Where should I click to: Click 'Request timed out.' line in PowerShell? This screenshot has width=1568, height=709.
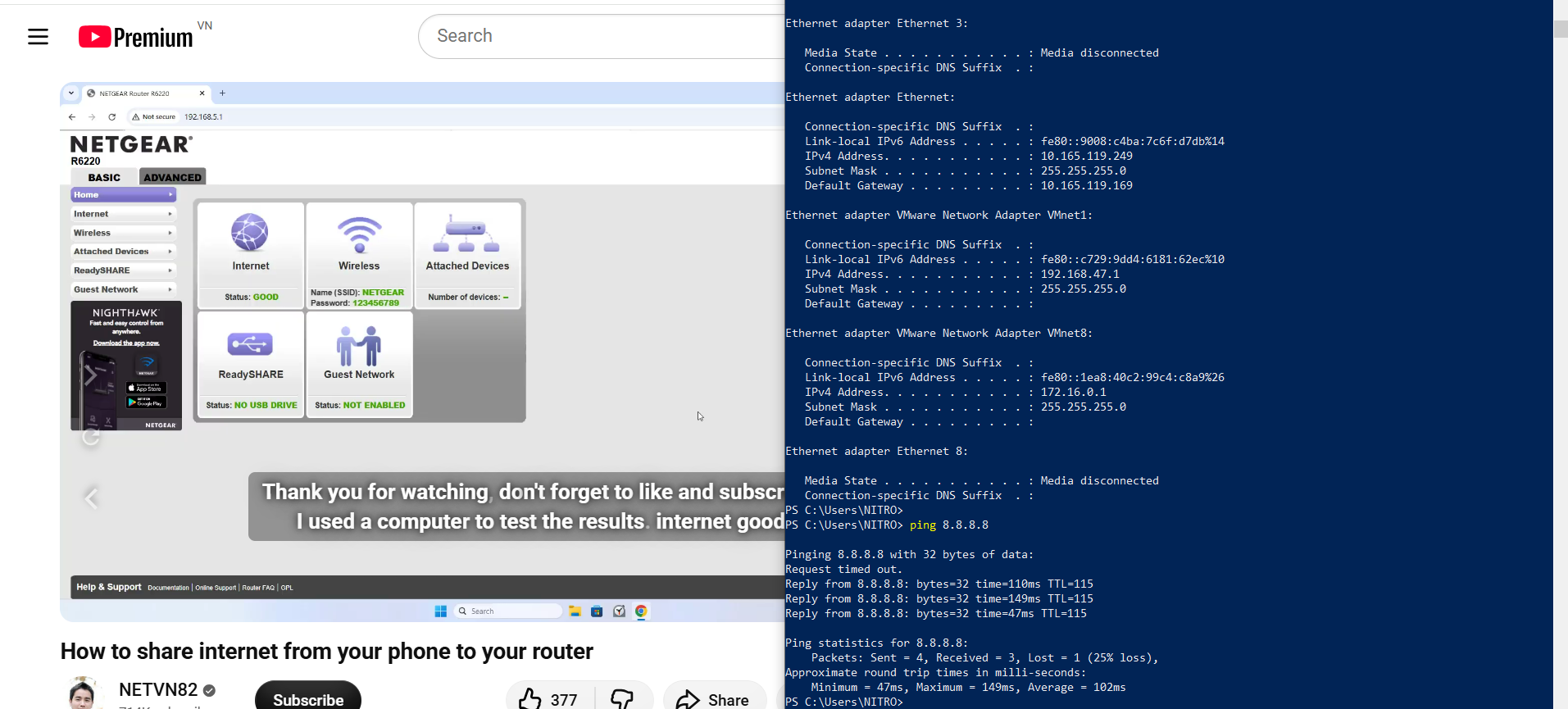click(x=844, y=570)
